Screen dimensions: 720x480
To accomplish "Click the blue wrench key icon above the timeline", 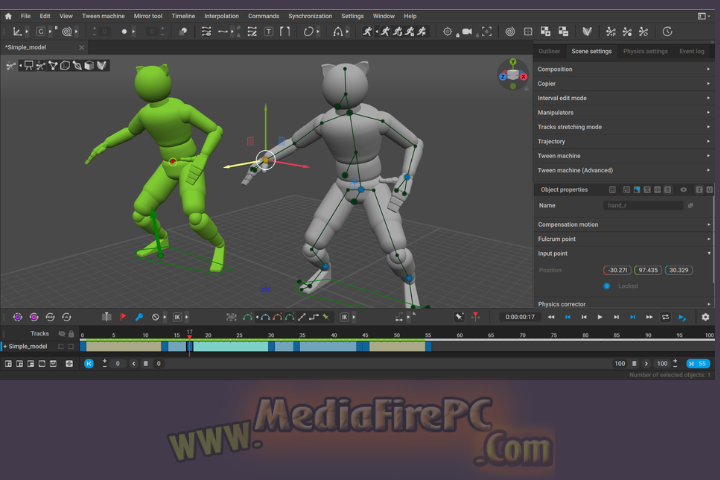I will click(139, 317).
